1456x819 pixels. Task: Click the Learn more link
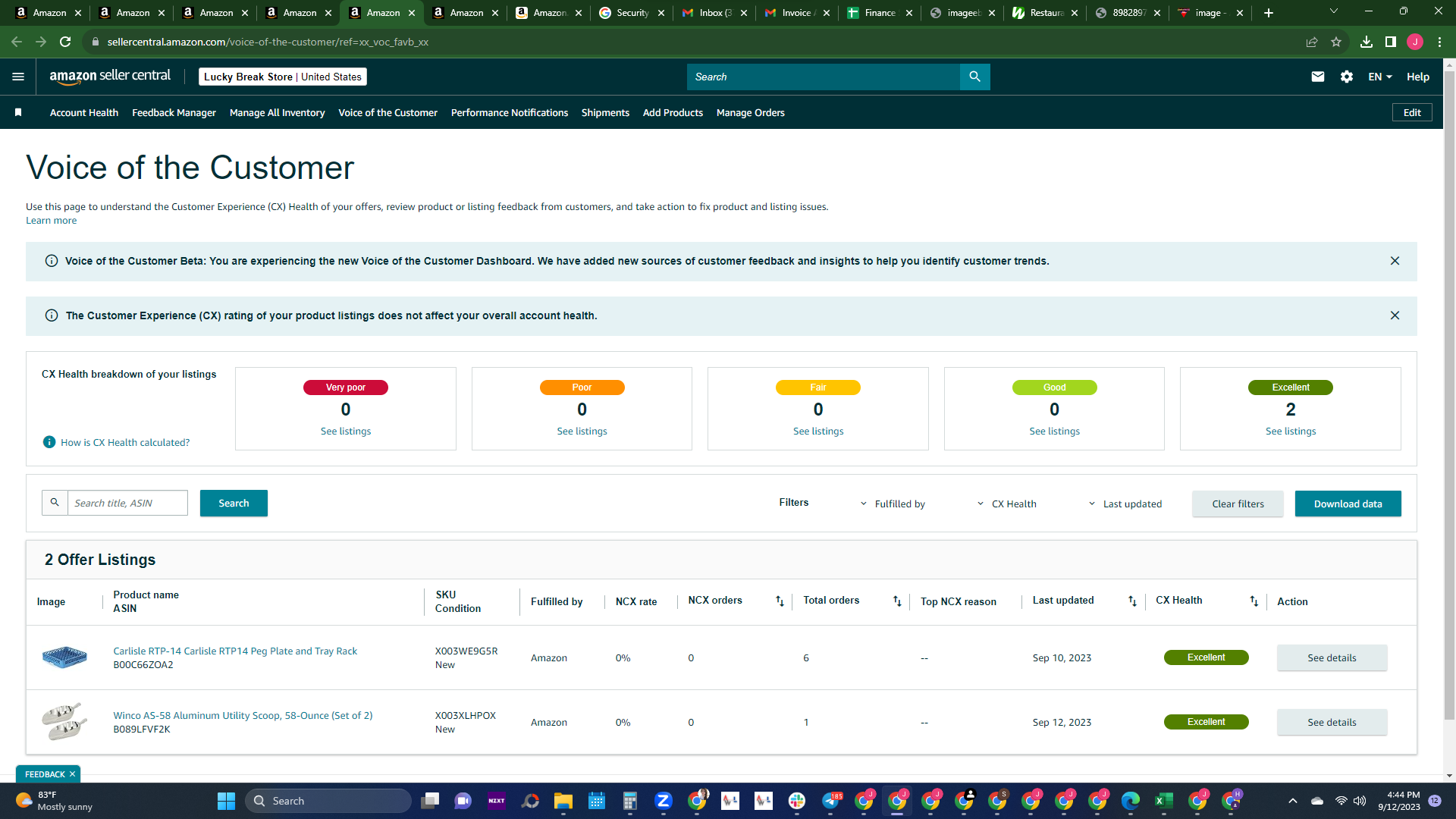pos(51,221)
